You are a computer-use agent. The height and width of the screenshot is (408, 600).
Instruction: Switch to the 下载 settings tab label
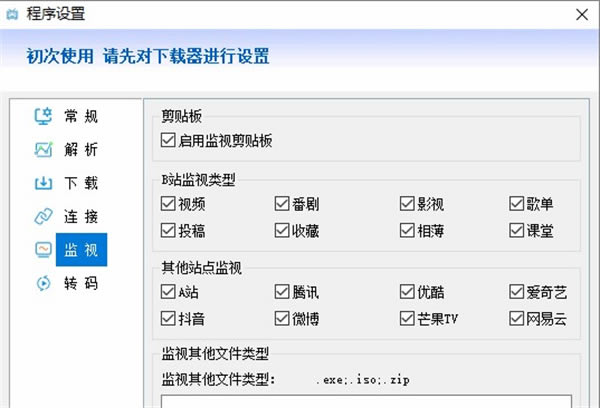click(x=81, y=183)
